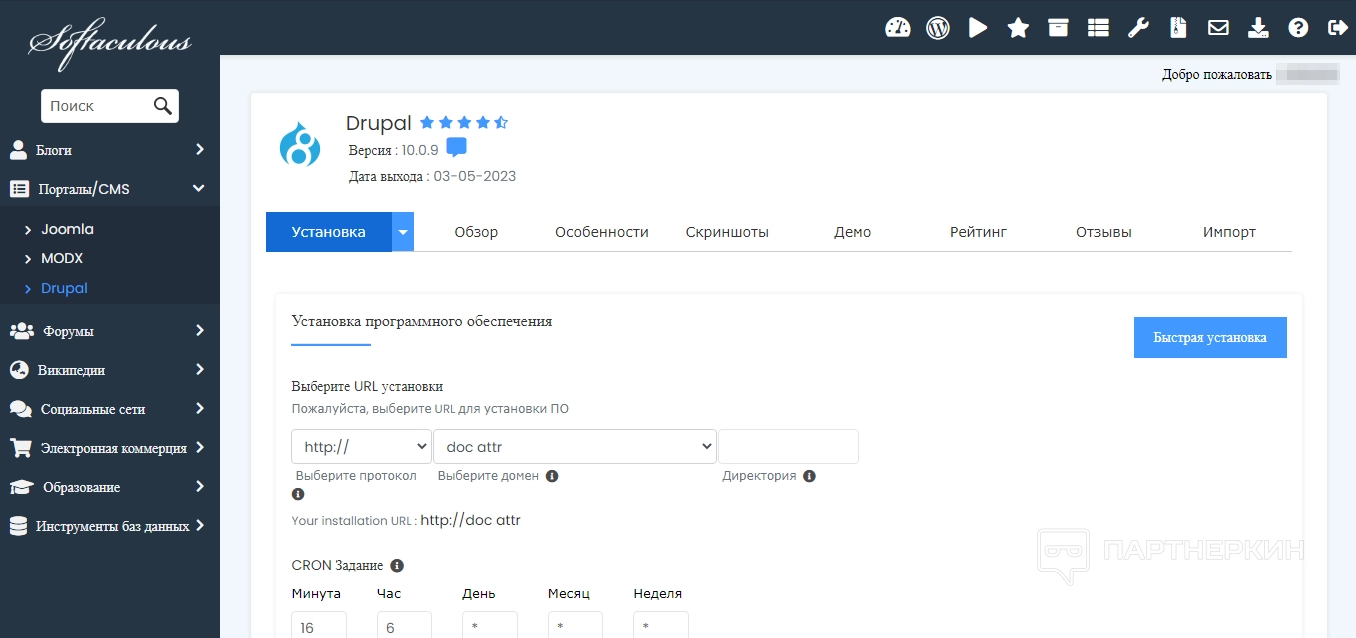Screen dimensions: 1356x638
Task: Open the wrench settings icon
Action: pyautogui.click(x=1138, y=28)
